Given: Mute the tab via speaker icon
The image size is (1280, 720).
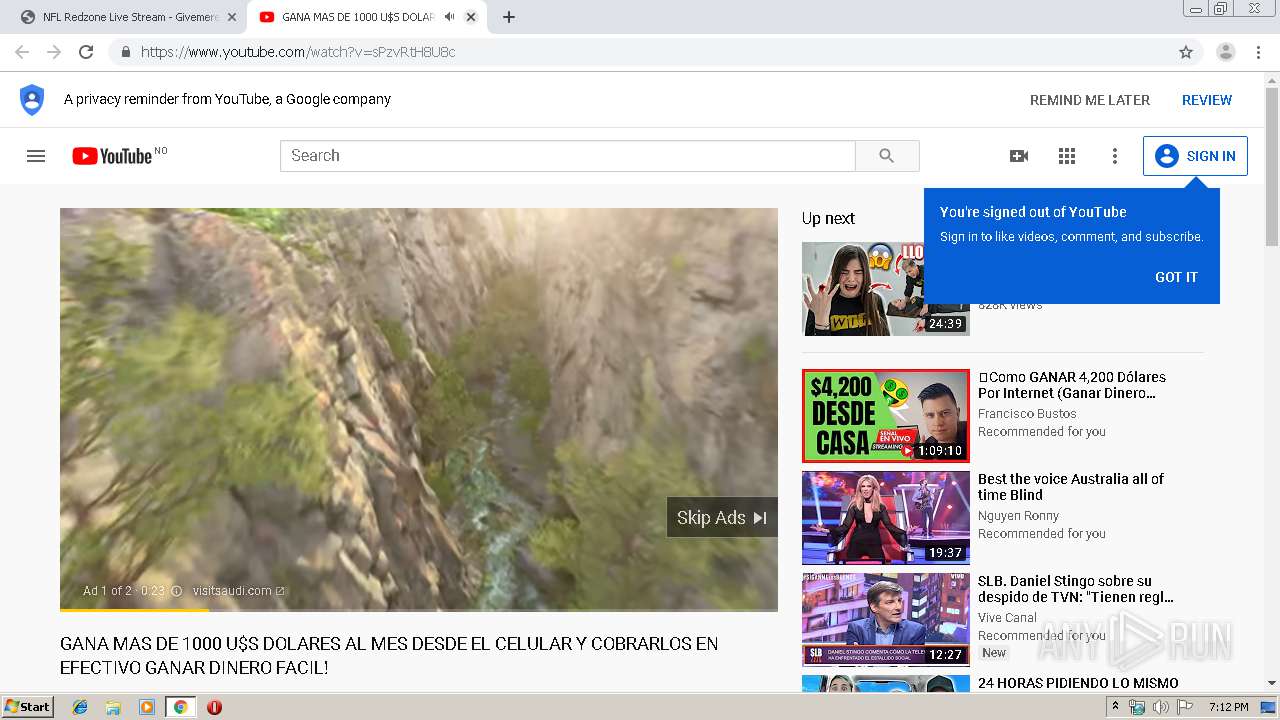Looking at the screenshot, I should [449, 17].
